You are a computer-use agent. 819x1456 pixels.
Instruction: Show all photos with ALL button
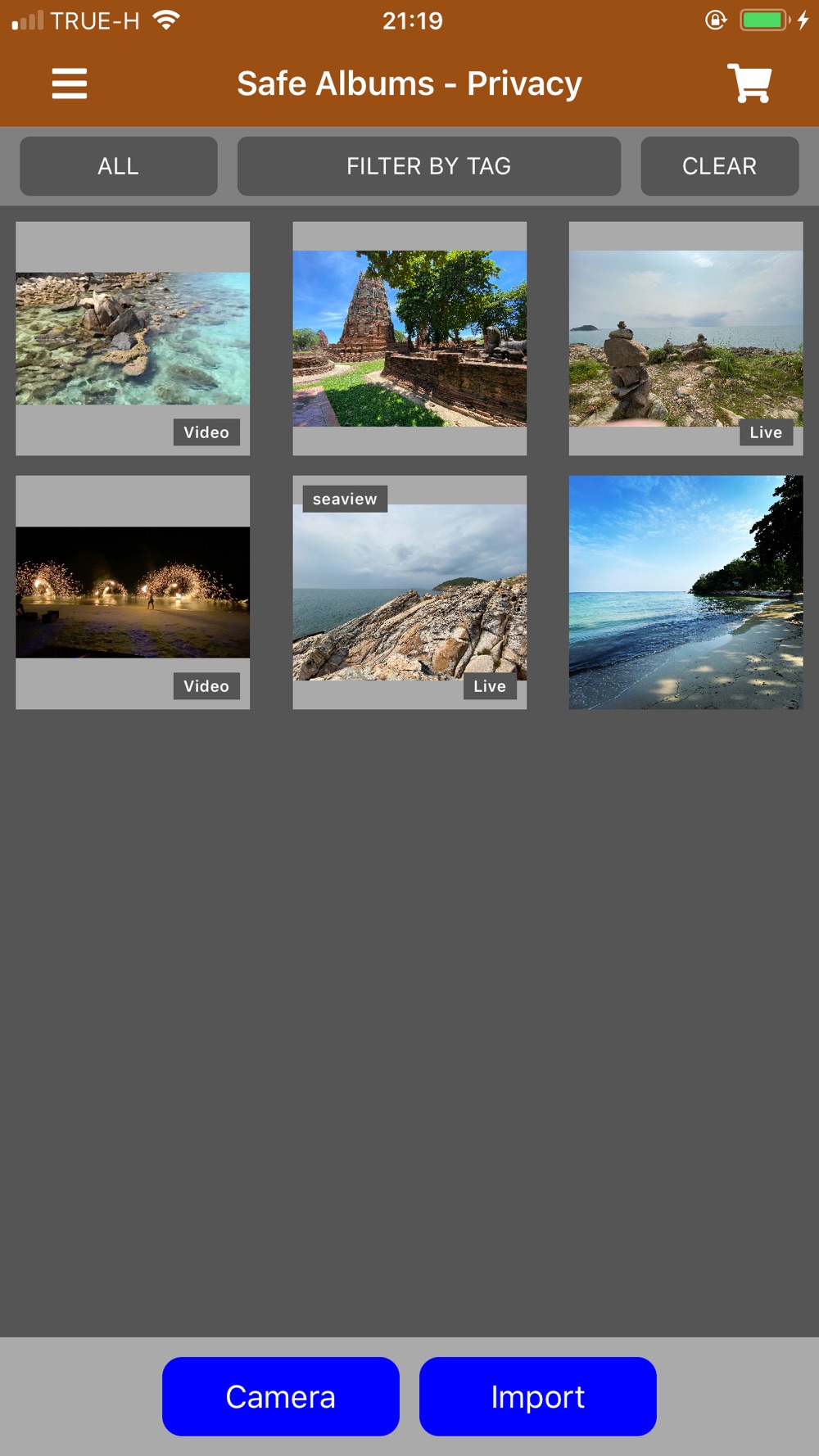(x=119, y=166)
